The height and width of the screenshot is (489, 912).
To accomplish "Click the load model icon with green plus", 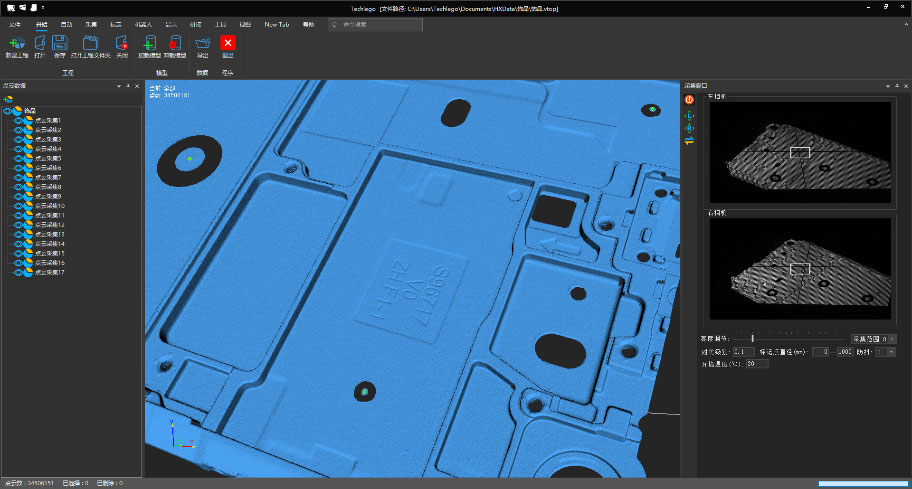I will click(x=148, y=44).
